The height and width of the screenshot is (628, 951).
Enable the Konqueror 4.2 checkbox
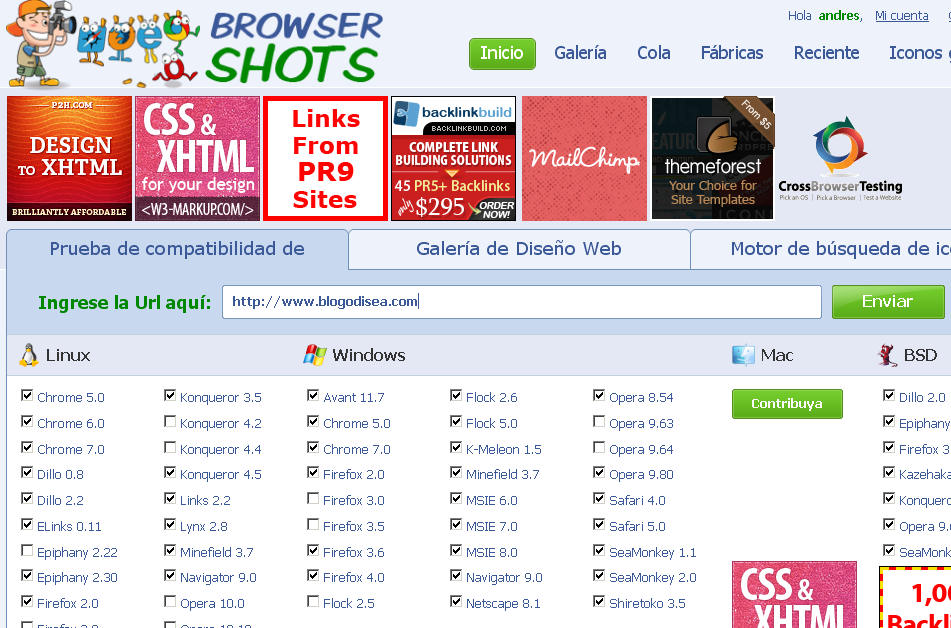[x=170, y=422]
